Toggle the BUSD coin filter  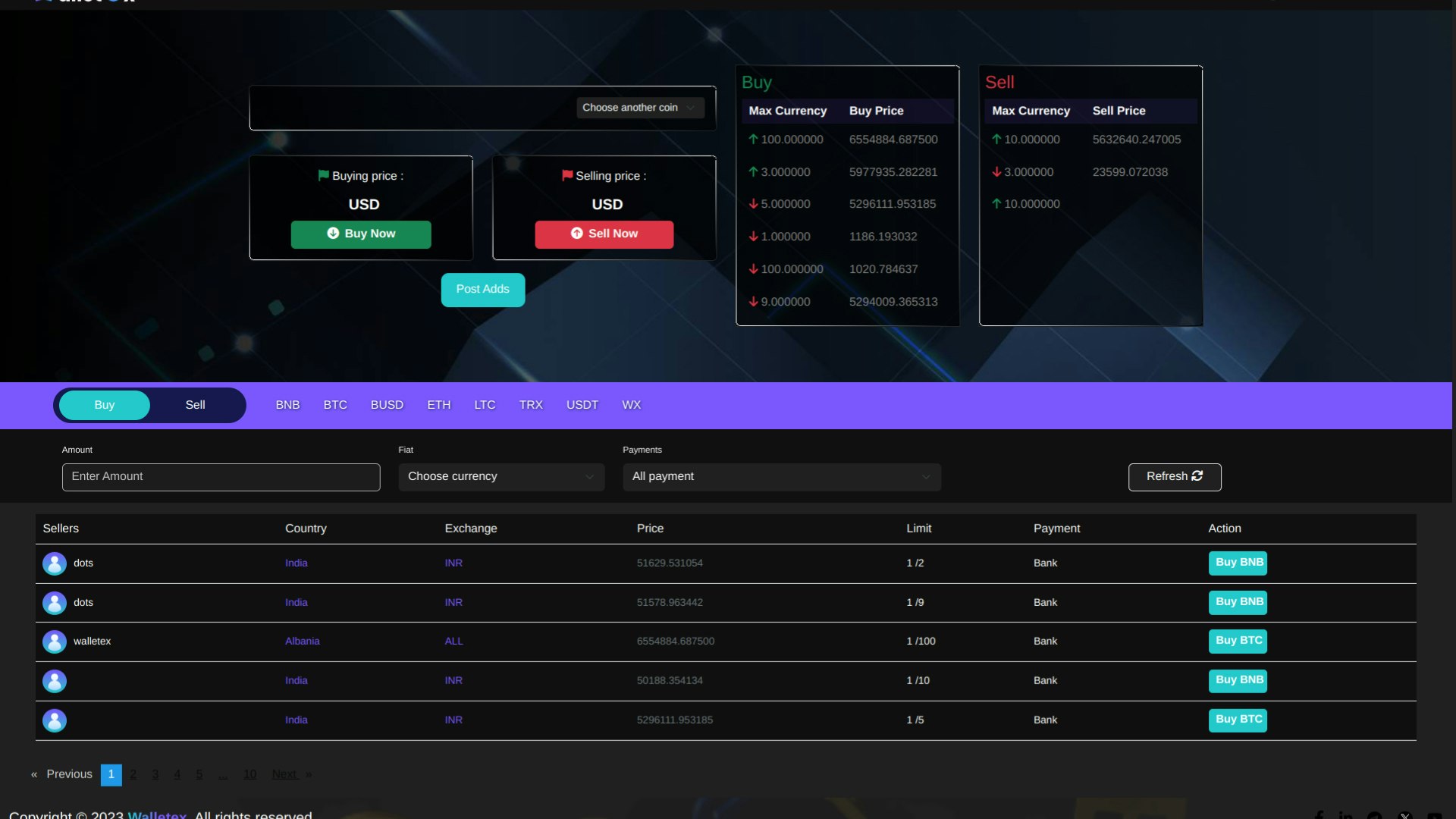[x=386, y=405]
